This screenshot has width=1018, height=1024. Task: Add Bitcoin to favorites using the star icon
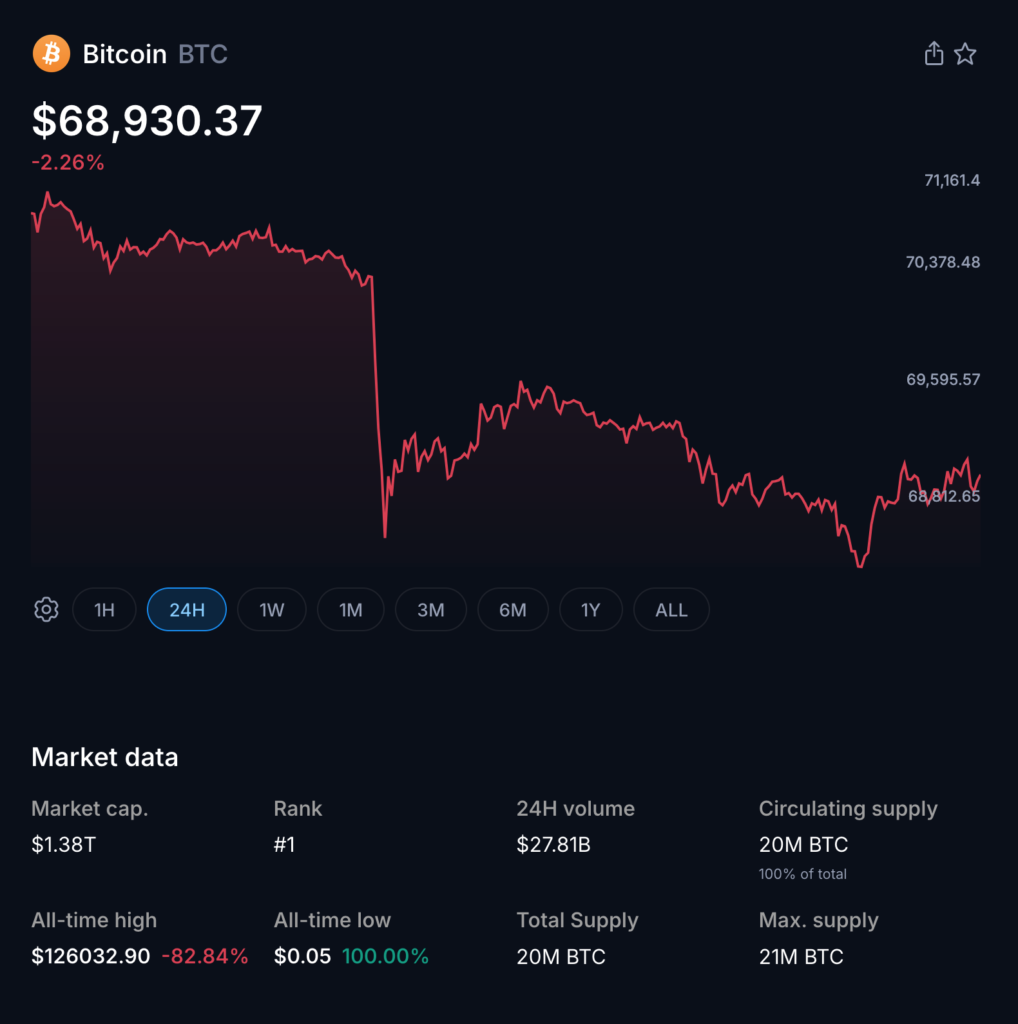966,53
